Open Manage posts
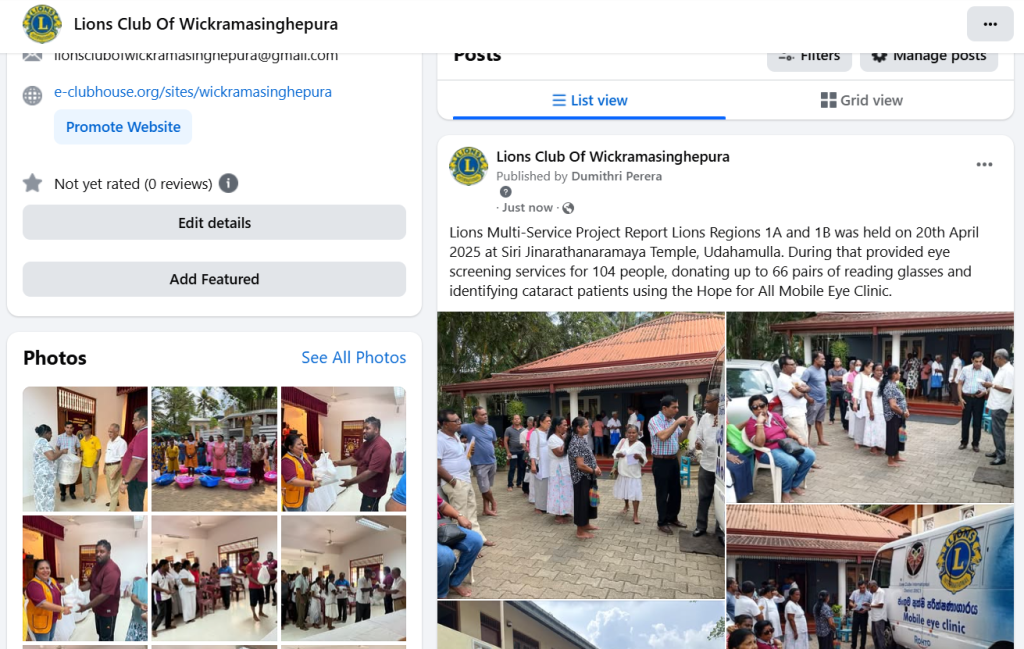1024x649 pixels. pos(929,57)
